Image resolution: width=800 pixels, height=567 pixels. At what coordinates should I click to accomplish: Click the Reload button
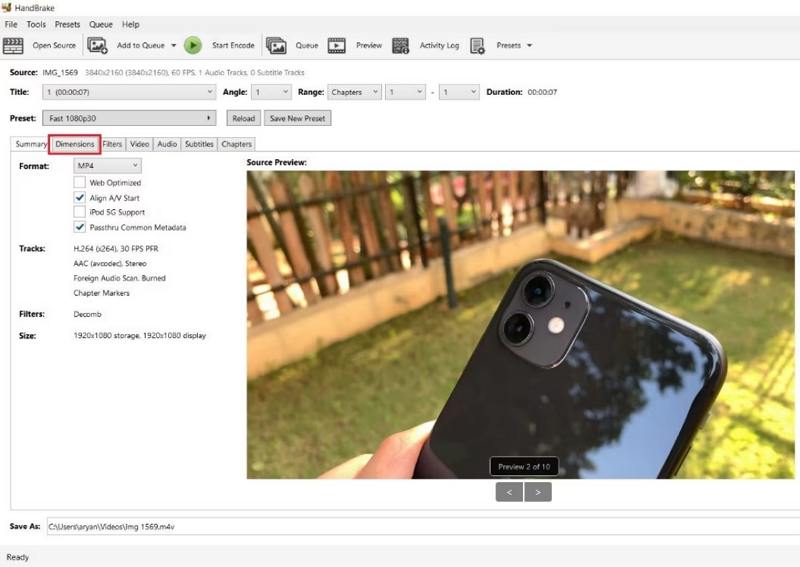coord(243,118)
